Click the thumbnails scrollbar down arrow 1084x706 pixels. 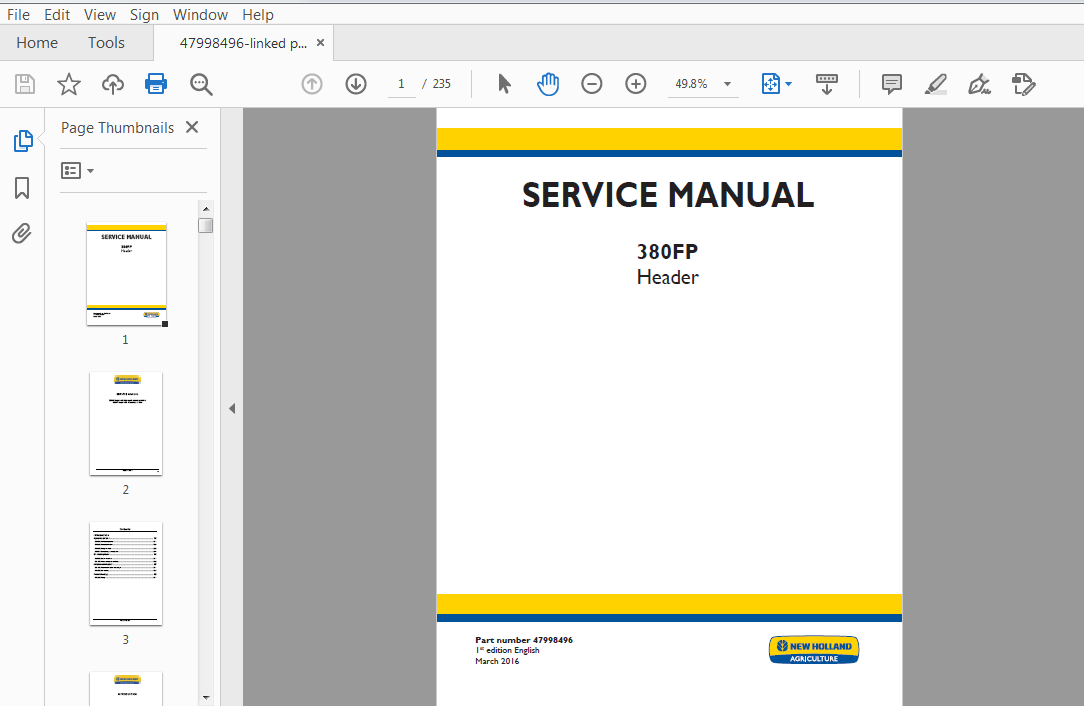[205, 698]
